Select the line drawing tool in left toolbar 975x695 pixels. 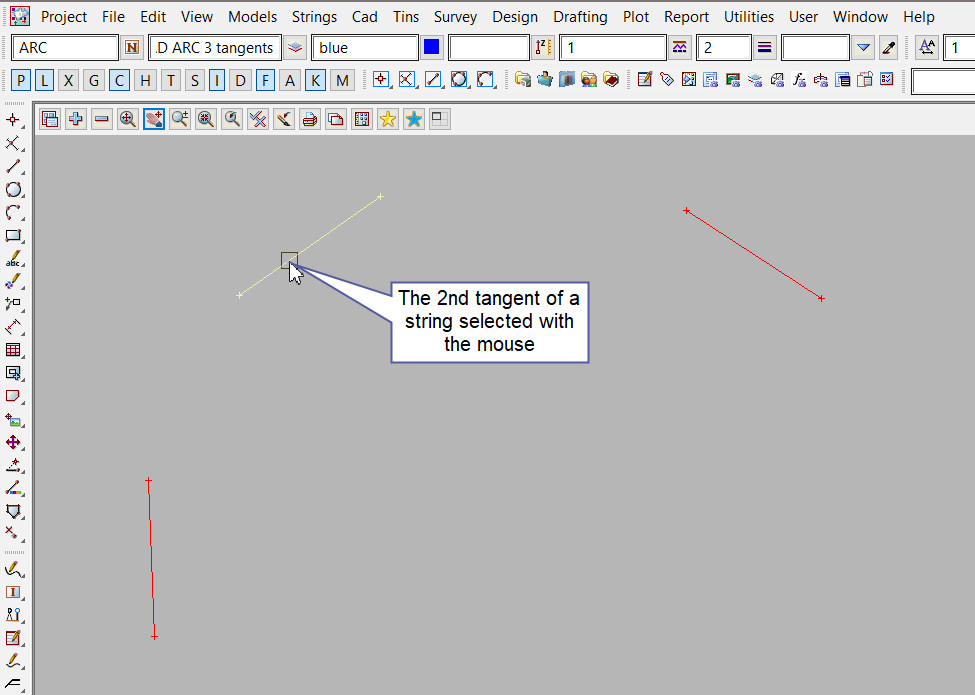point(13,167)
